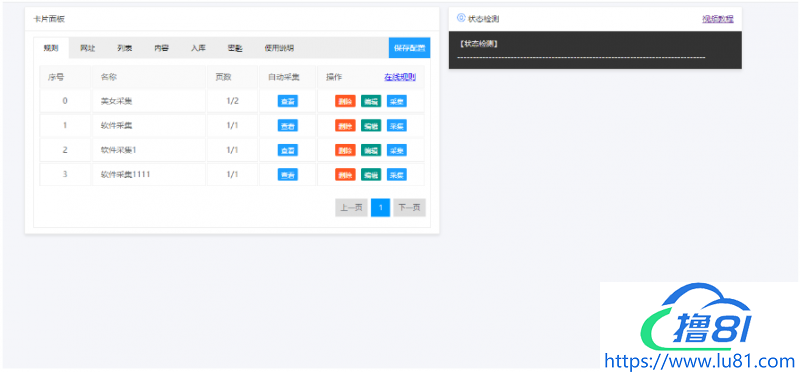Go to 下一页 in pagination
800x372 pixels.
(x=409, y=208)
